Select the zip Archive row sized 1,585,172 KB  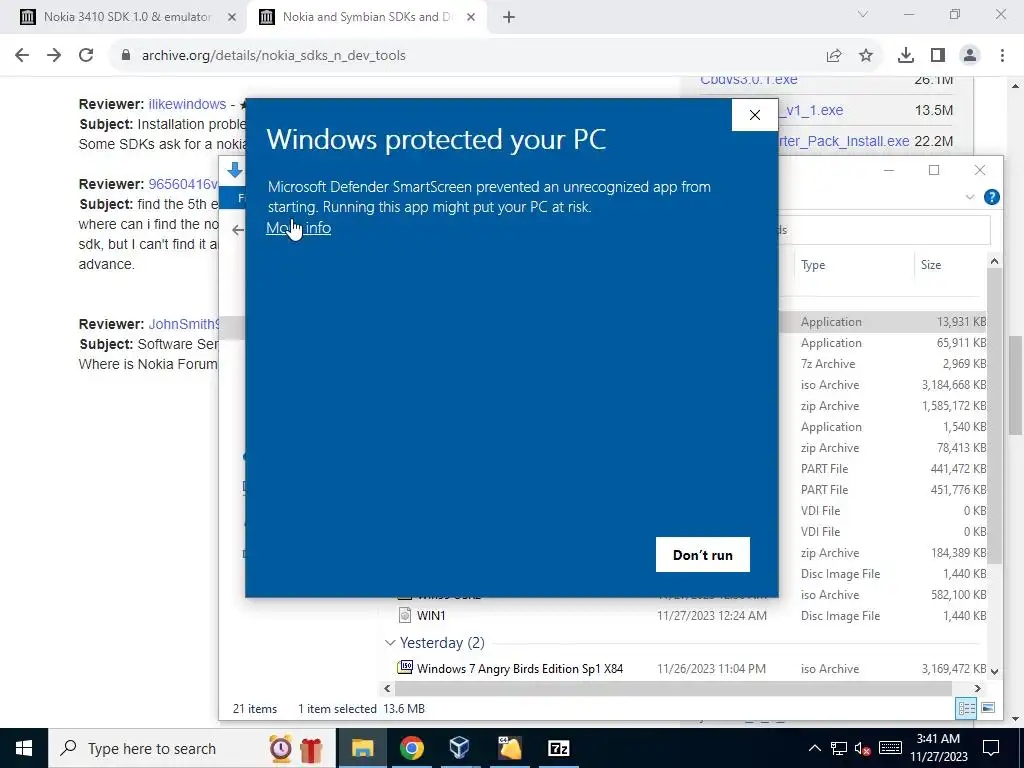(883, 406)
